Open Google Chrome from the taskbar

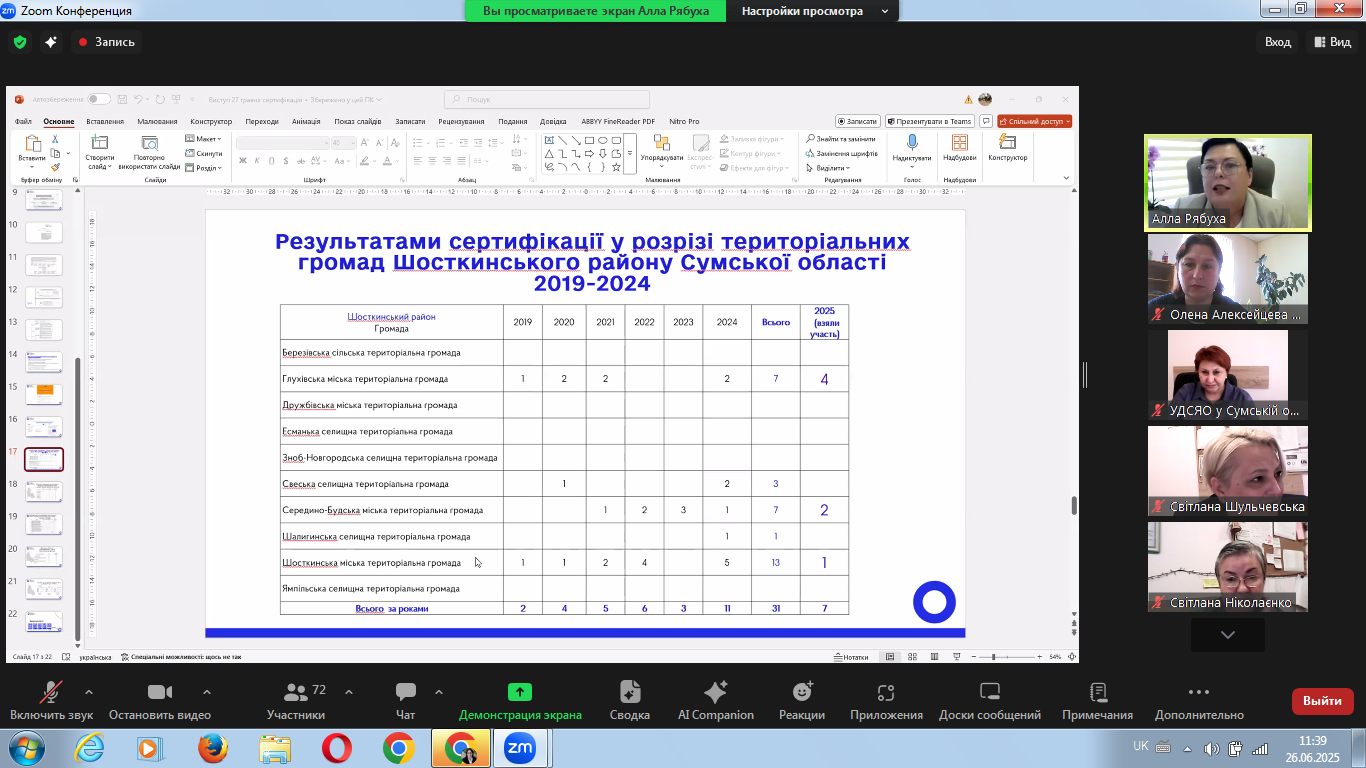(398, 748)
